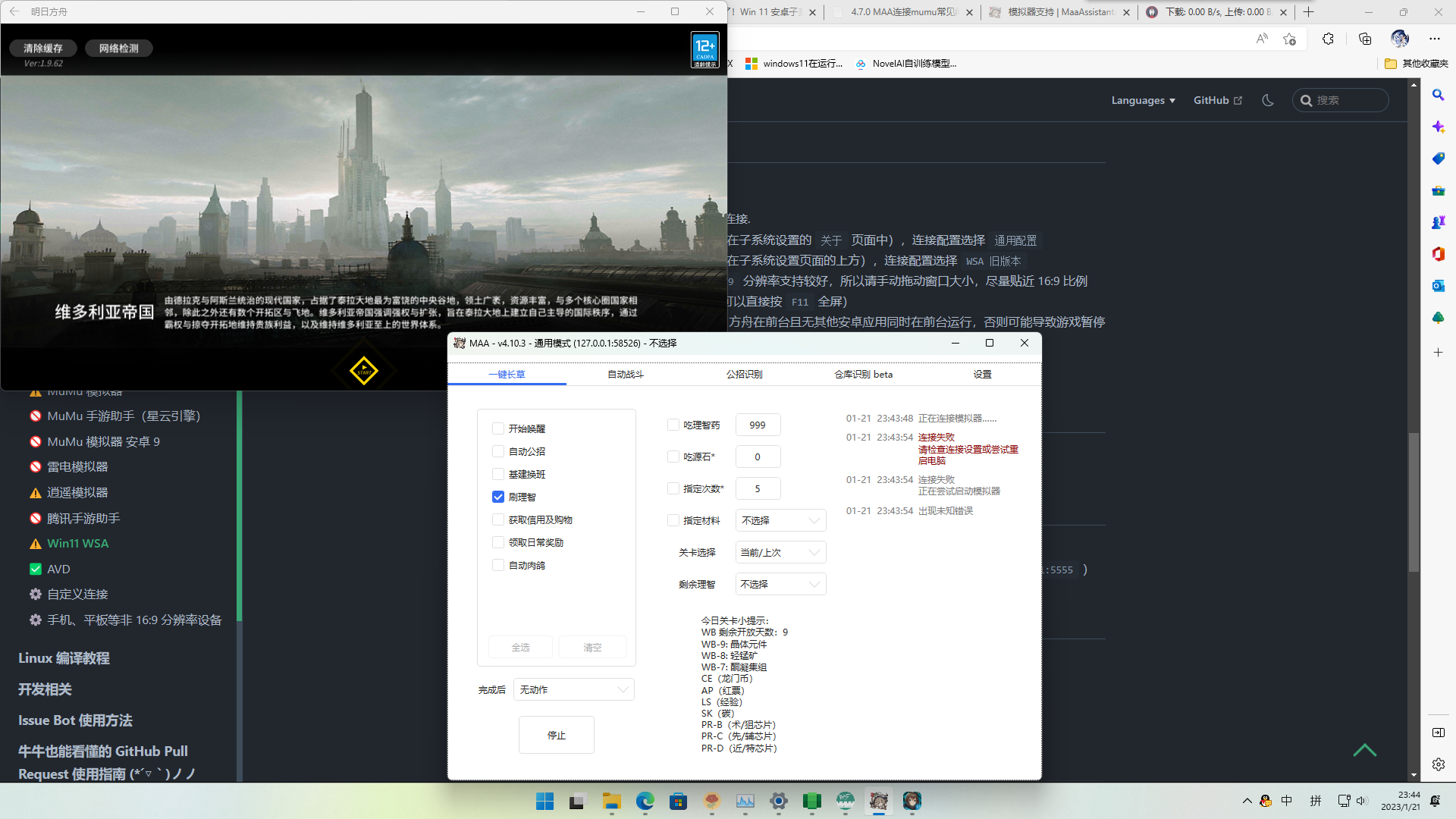Click the 清除缓存 button
The width and height of the screenshot is (1456, 819).
[42, 48]
